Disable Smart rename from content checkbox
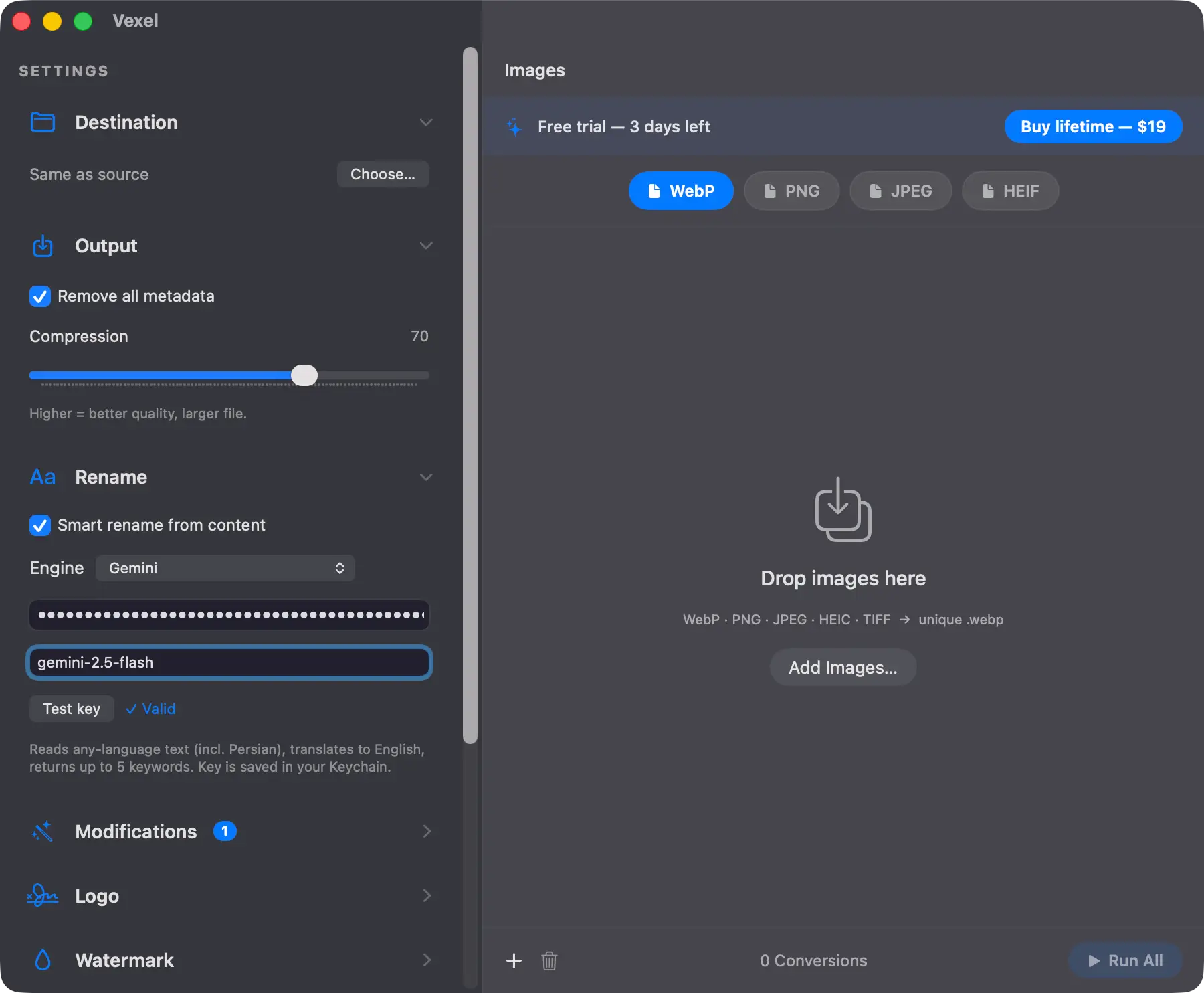The height and width of the screenshot is (993, 1204). pyautogui.click(x=40, y=525)
